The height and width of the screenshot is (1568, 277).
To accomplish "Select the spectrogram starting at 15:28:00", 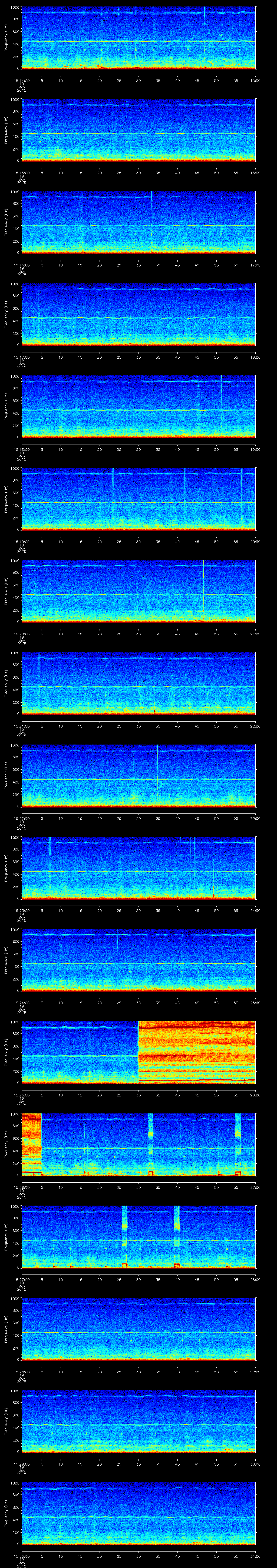I will (x=138, y=1329).
